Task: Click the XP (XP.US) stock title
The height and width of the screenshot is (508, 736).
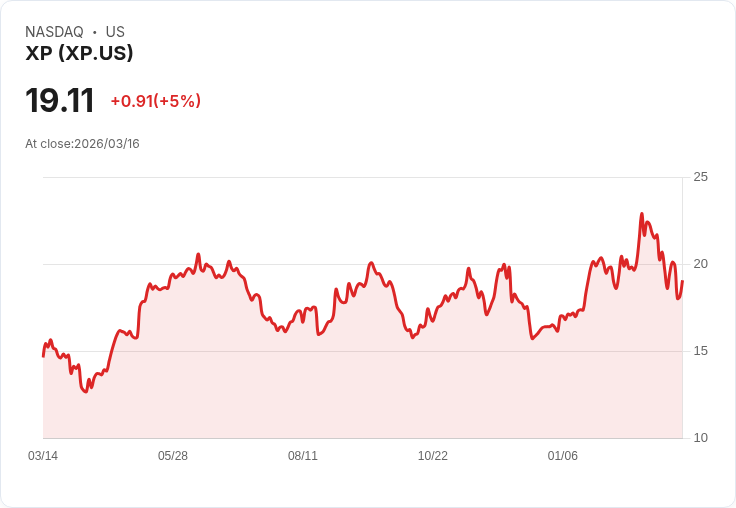Action: point(79,53)
